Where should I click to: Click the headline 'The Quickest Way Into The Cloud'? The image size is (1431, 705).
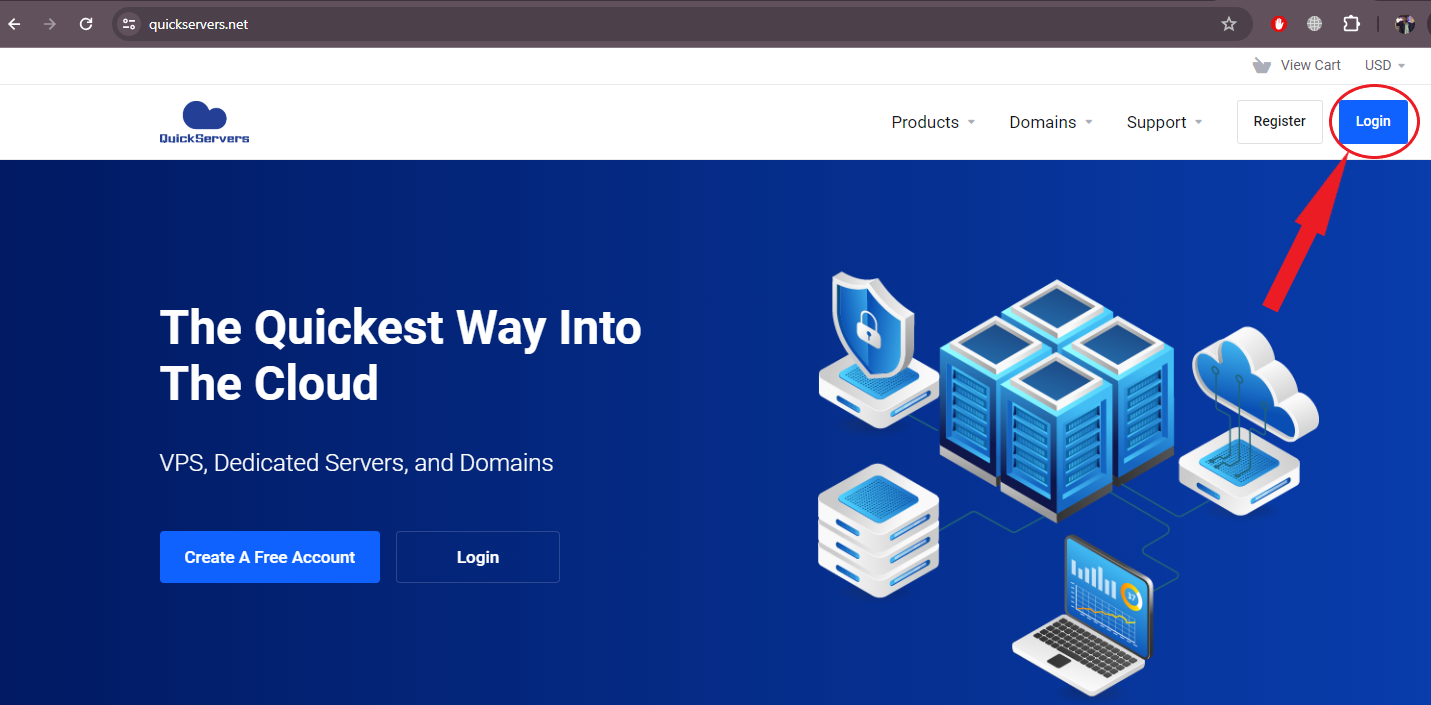(400, 355)
